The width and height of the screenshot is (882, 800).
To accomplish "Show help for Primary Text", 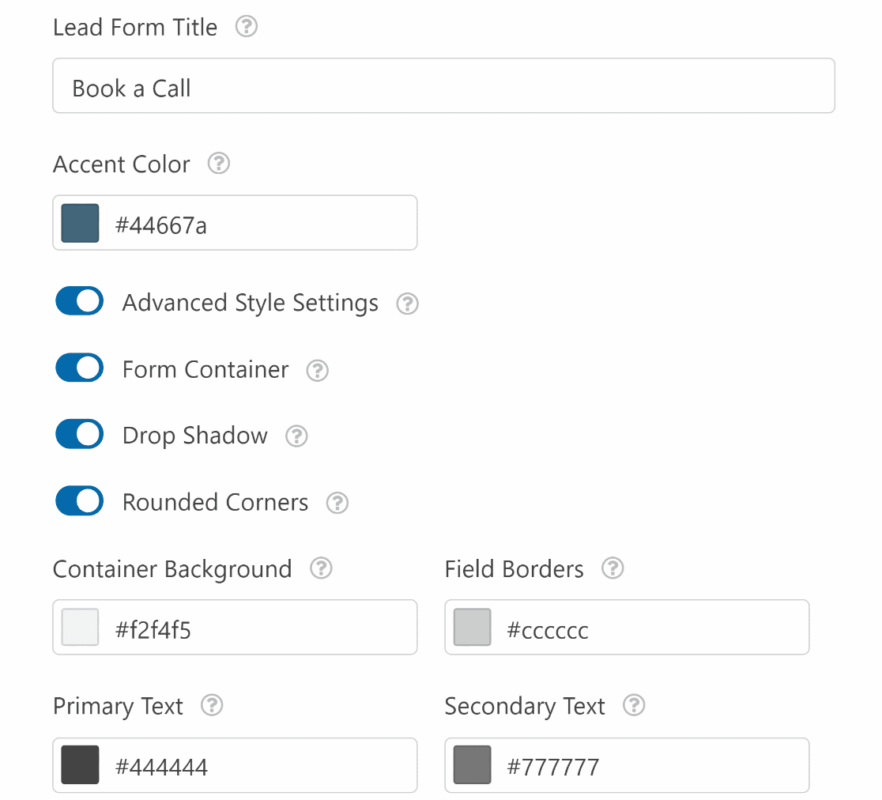I will pos(211,706).
